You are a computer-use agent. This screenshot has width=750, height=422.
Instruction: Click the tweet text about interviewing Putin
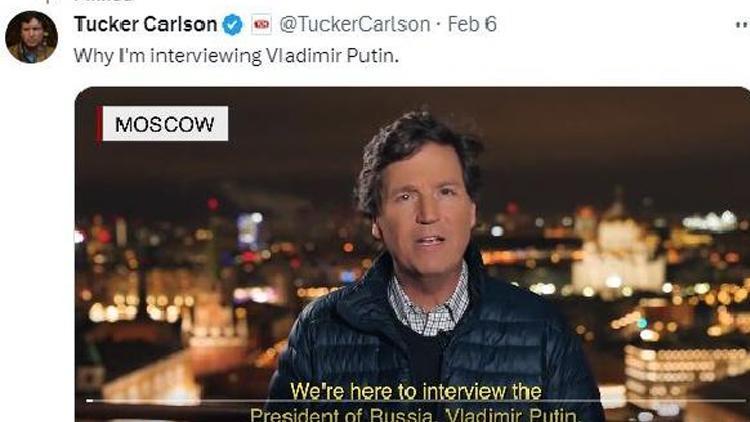pyautogui.click(x=236, y=56)
